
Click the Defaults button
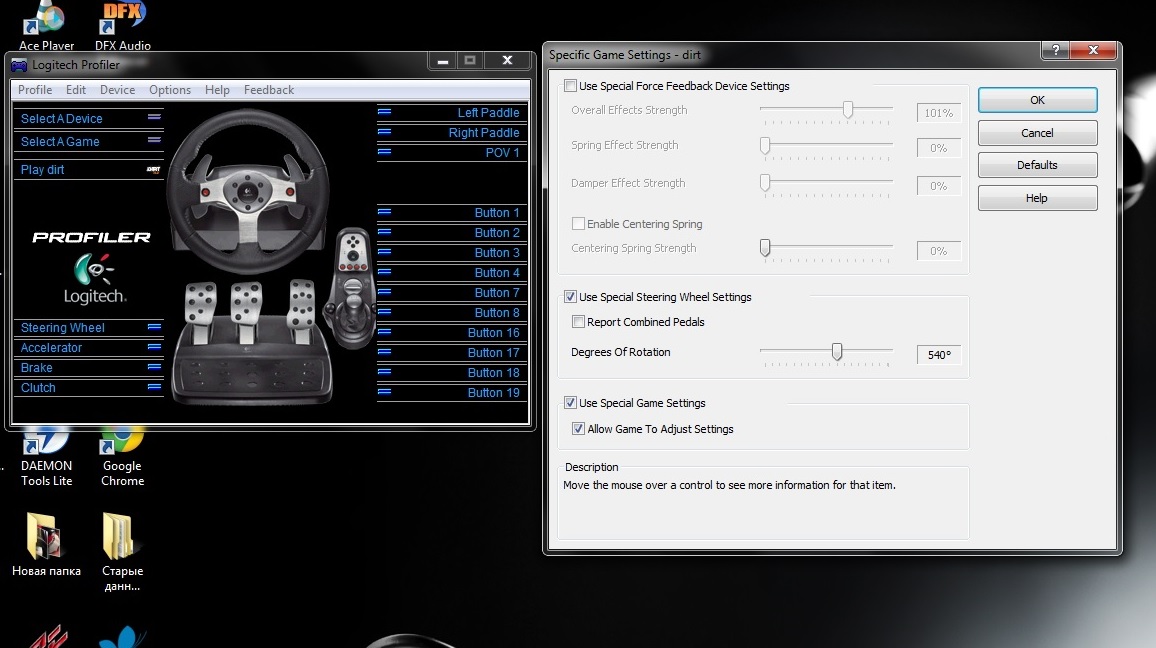(1037, 165)
